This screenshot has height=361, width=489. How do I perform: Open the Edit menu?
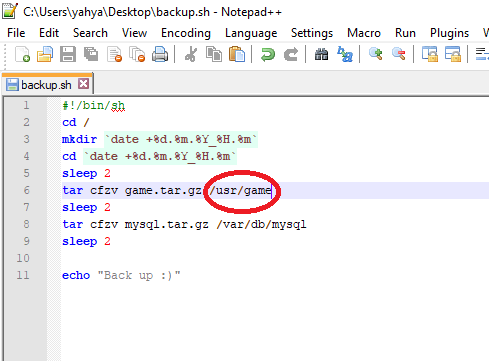(x=49, y=33)
